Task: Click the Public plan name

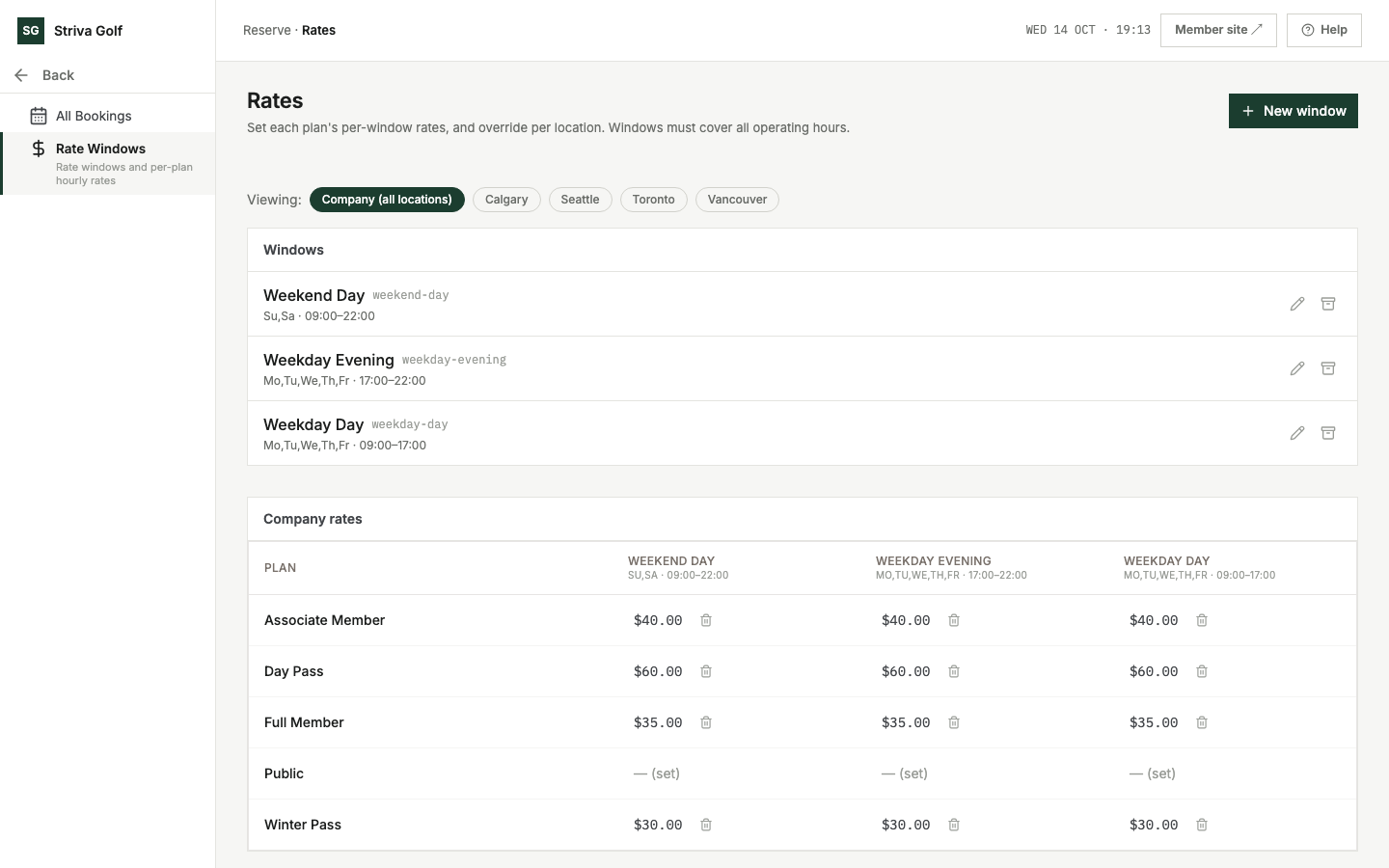Action: point(284,773)
